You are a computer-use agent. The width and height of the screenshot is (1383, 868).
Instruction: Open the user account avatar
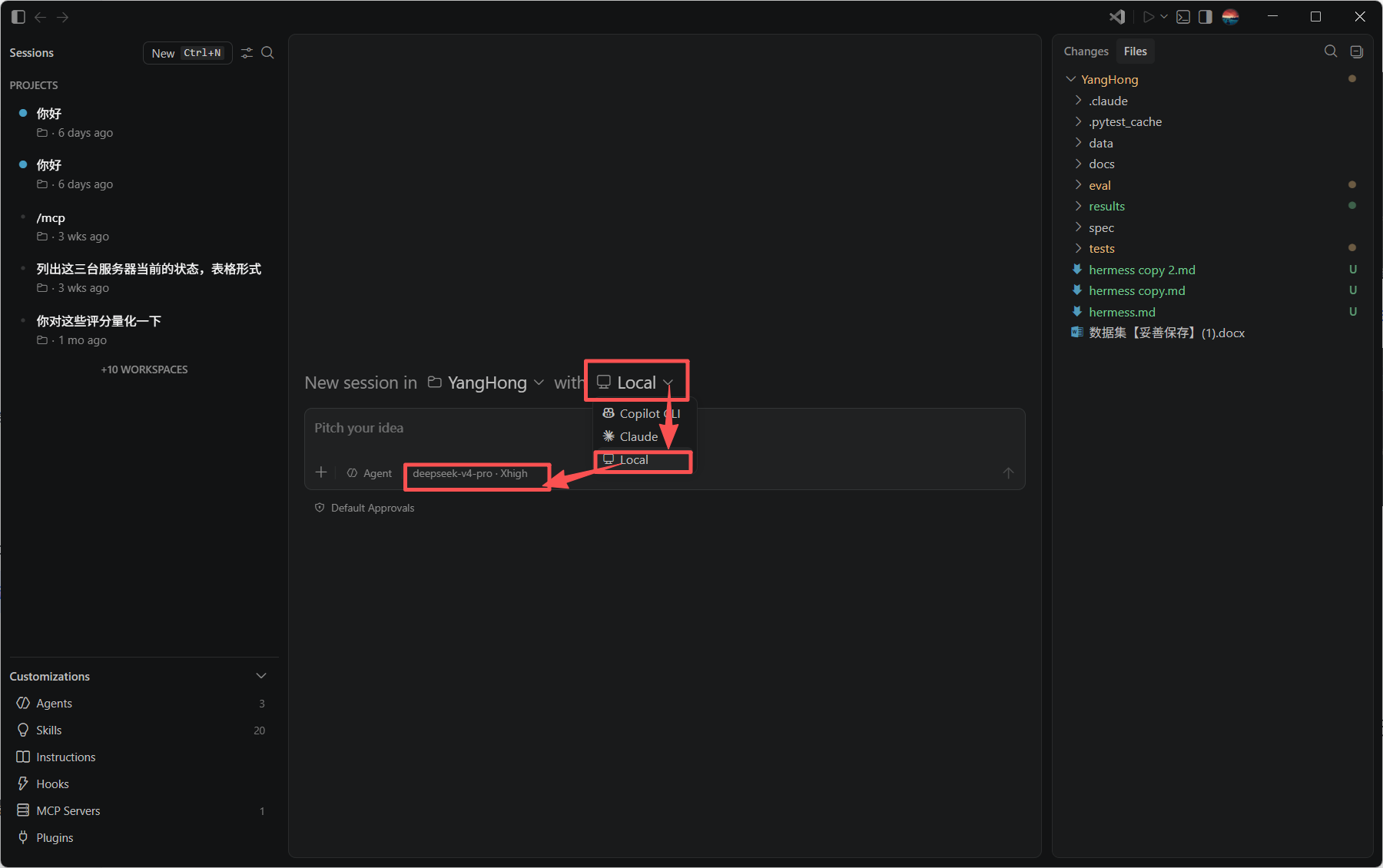click(x=1230, y=17)
